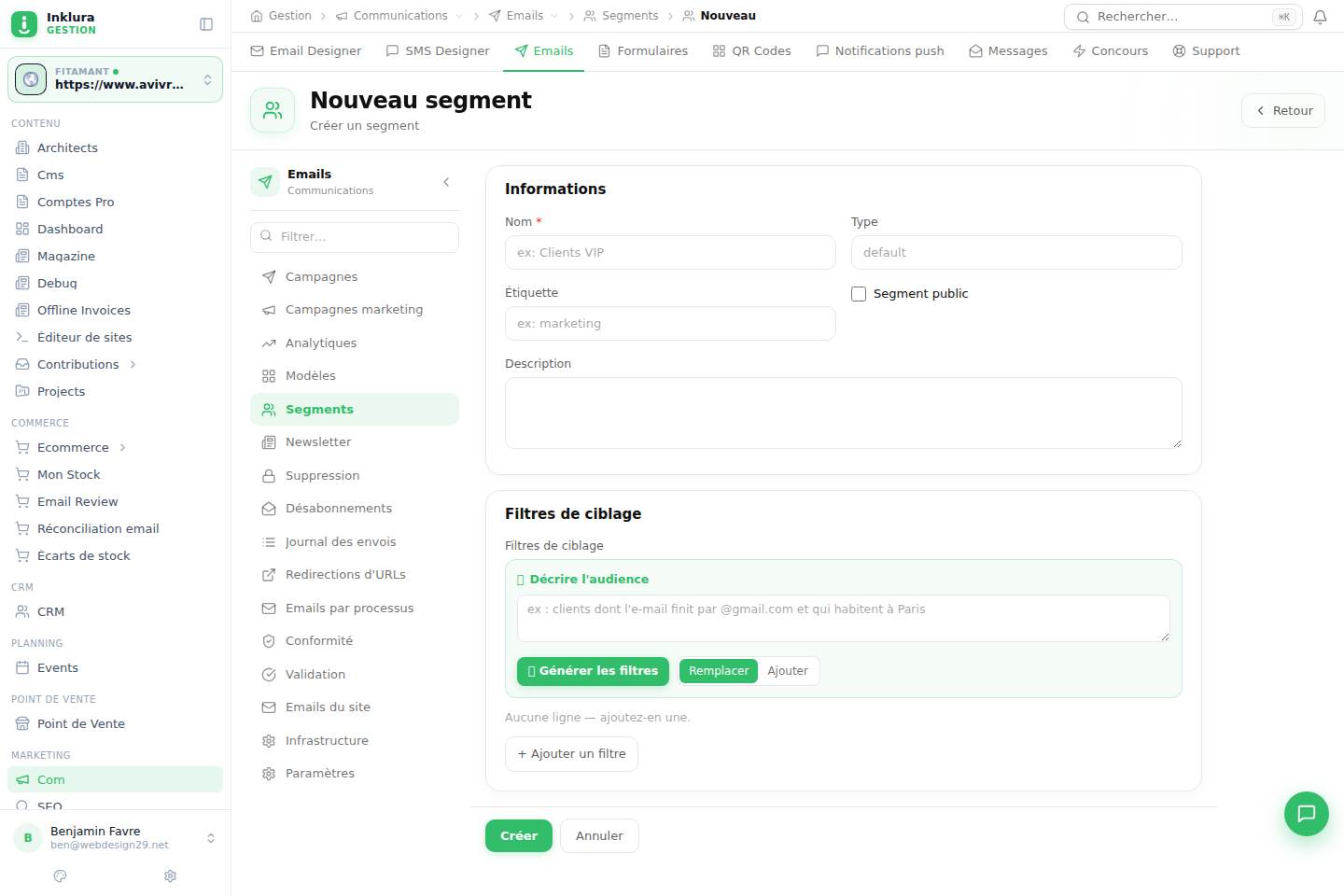Click the Générer les filtres button
Screen dimensions: 1344x896
coord(593,671)
